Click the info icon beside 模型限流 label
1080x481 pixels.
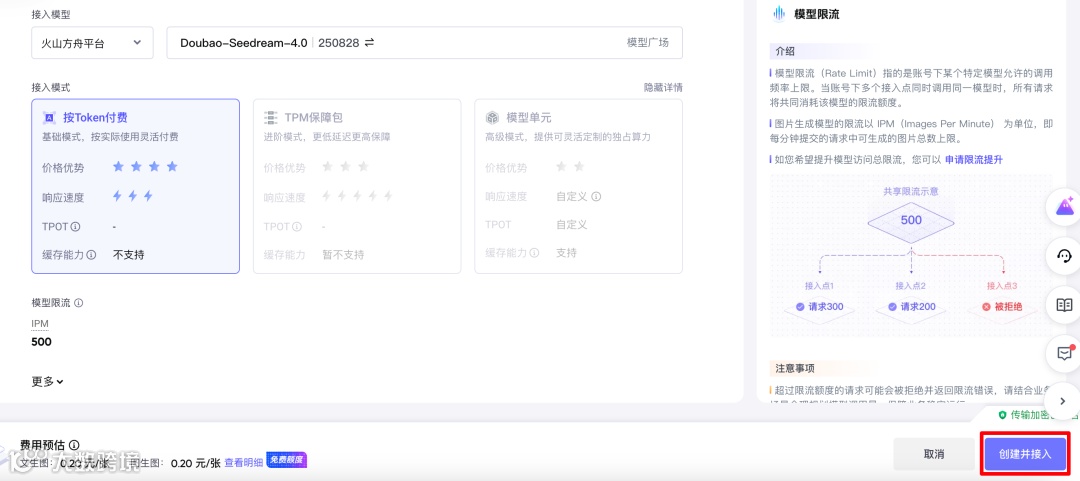pyautogui.click(x=79, y=303)
